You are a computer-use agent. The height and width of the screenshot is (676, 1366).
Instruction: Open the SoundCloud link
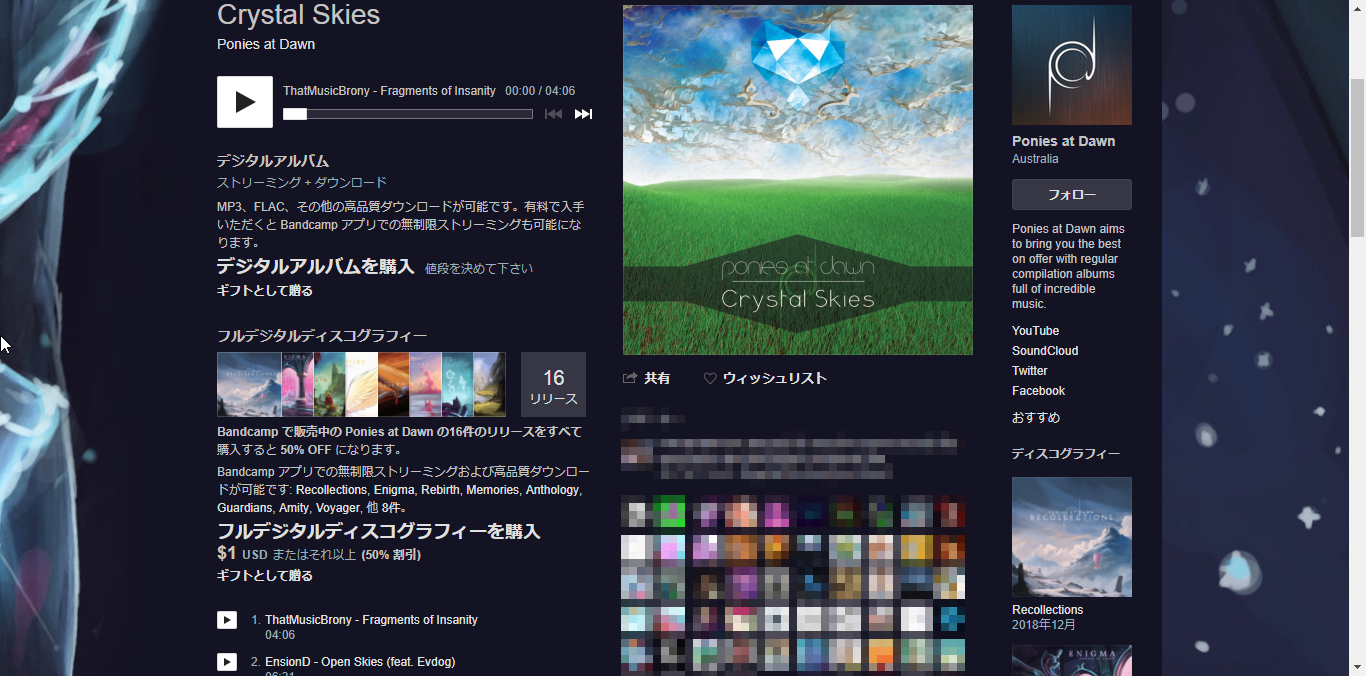[1045, 351]
